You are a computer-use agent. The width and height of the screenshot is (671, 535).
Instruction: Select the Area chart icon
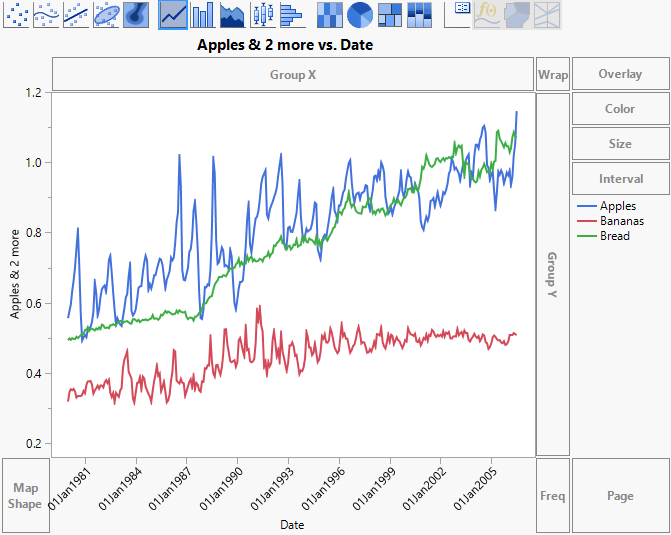232,14
